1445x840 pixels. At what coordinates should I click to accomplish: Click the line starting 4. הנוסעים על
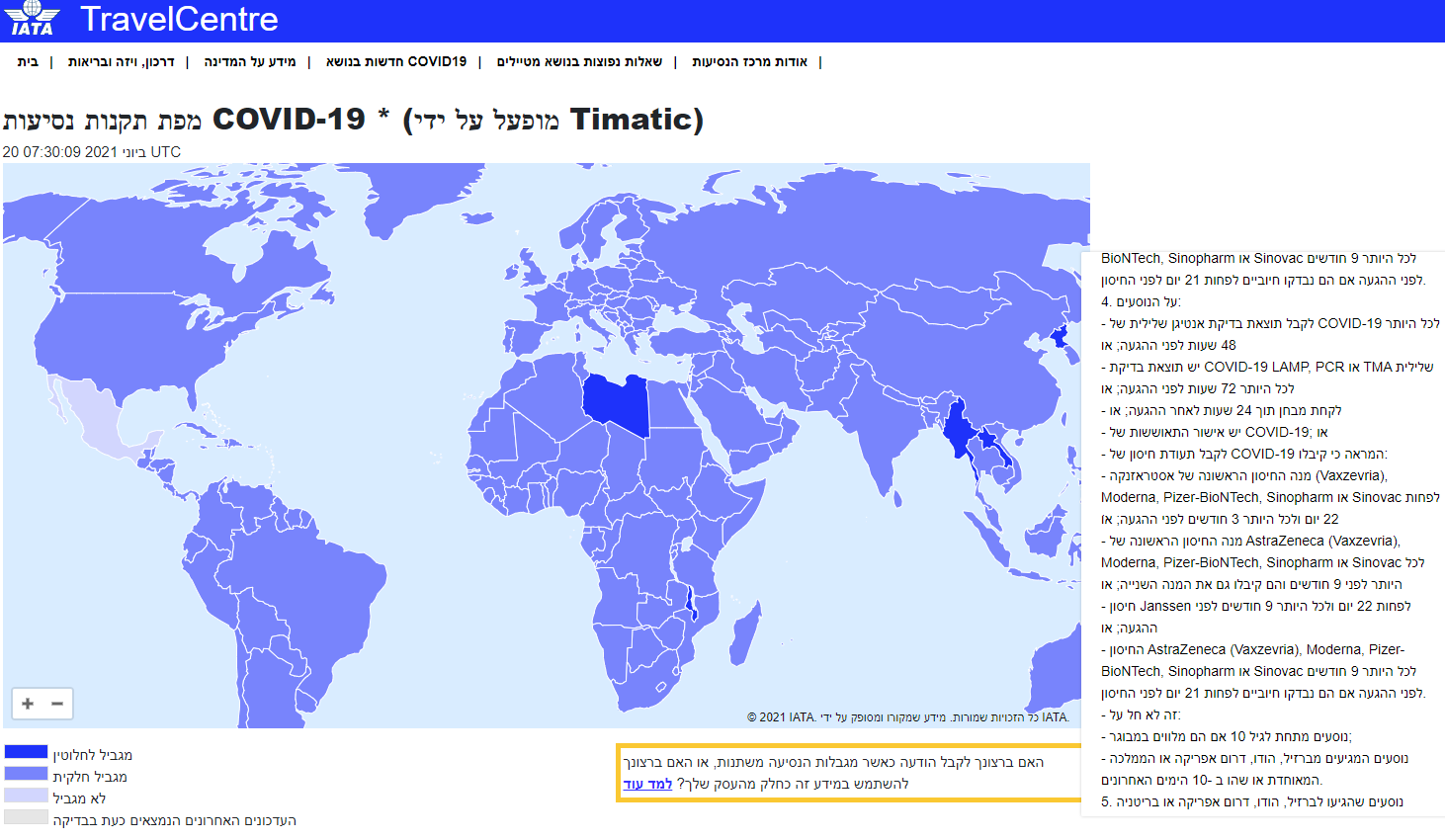[1141, 301]
